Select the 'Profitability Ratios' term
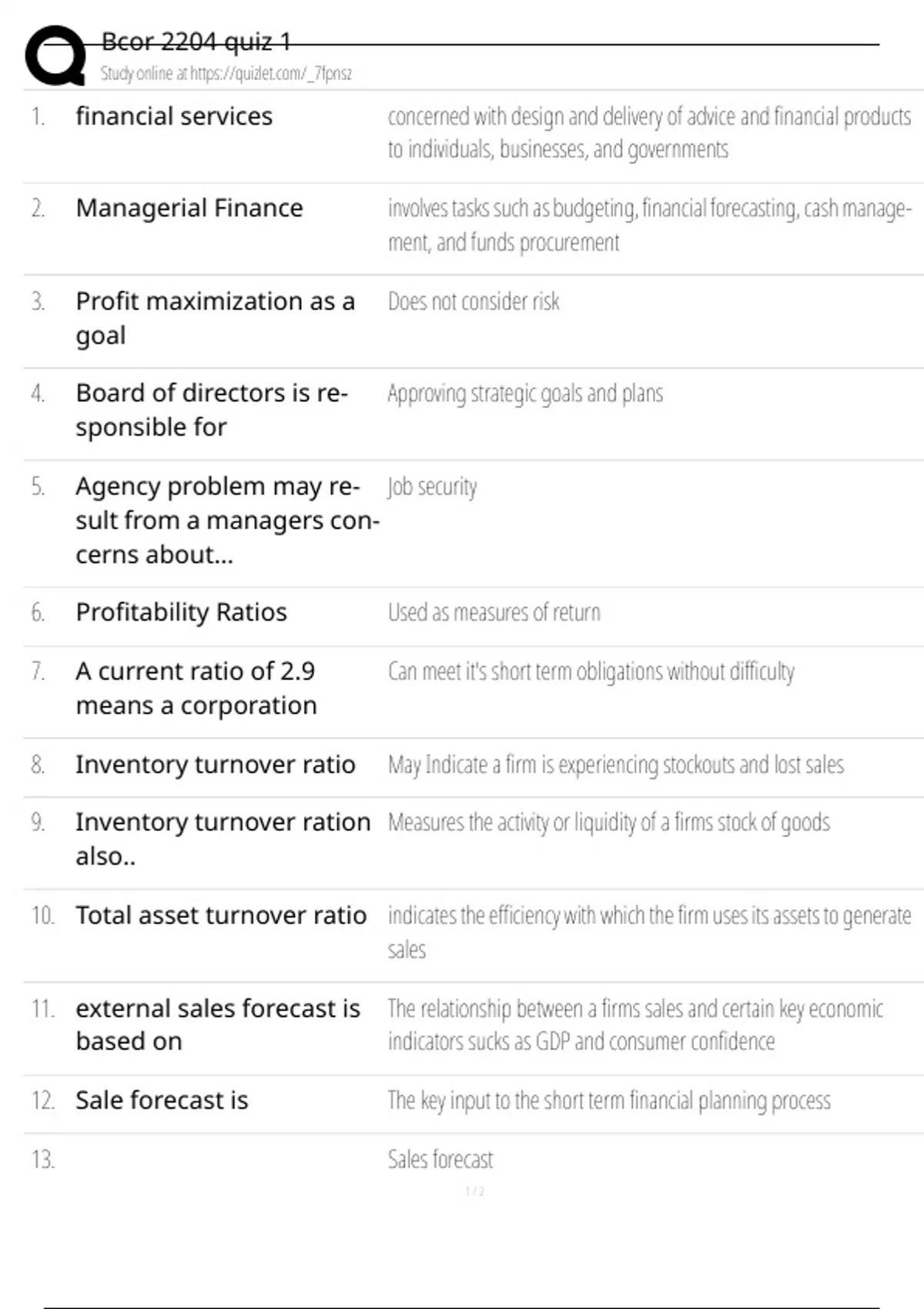Screen dimensions: 924x1309 (x=181, y=612)
